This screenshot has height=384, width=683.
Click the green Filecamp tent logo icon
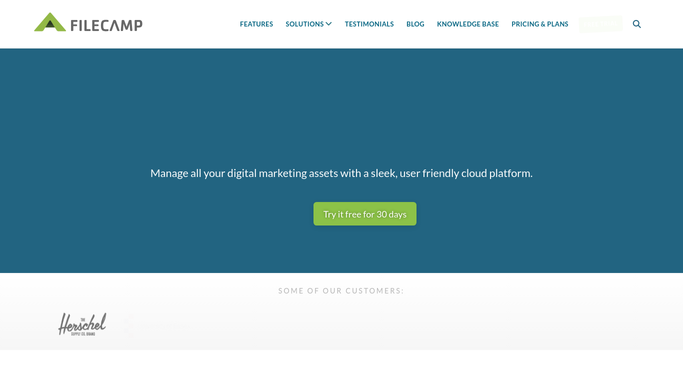click(50, 22)
